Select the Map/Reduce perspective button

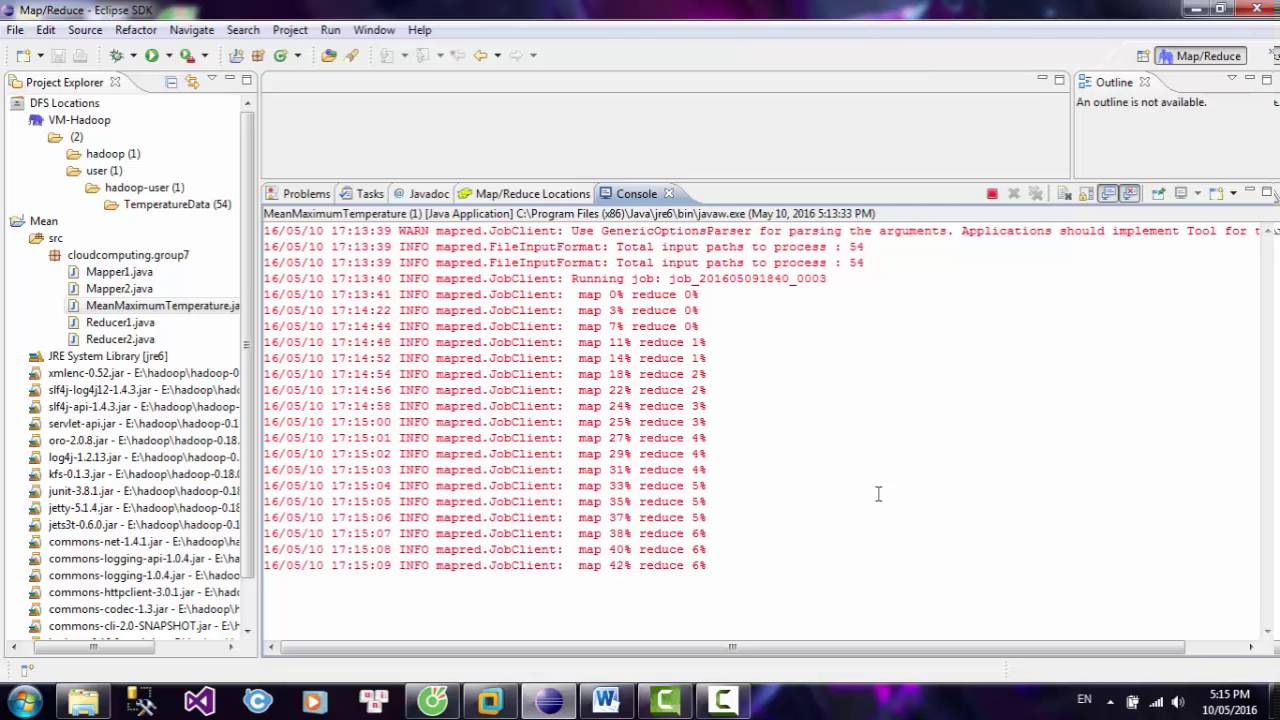click(x=1200, y=56)
